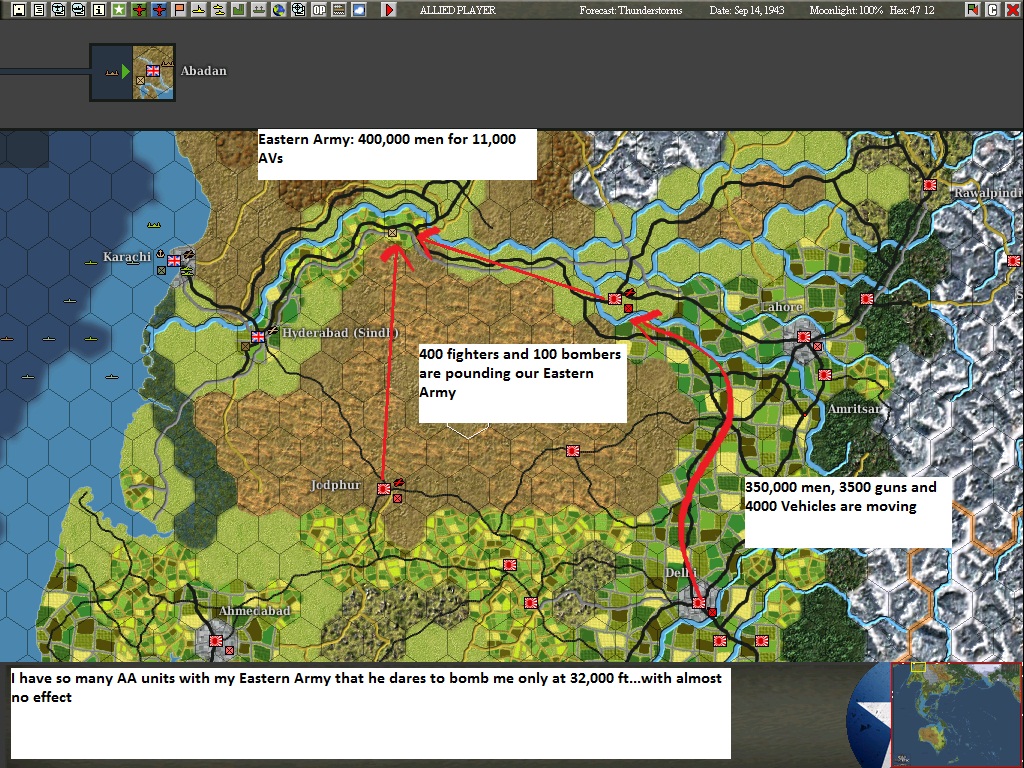Open bases list with orange flag icon
Viewport: 1024px width, 768px height.
(x=179, y=10)
